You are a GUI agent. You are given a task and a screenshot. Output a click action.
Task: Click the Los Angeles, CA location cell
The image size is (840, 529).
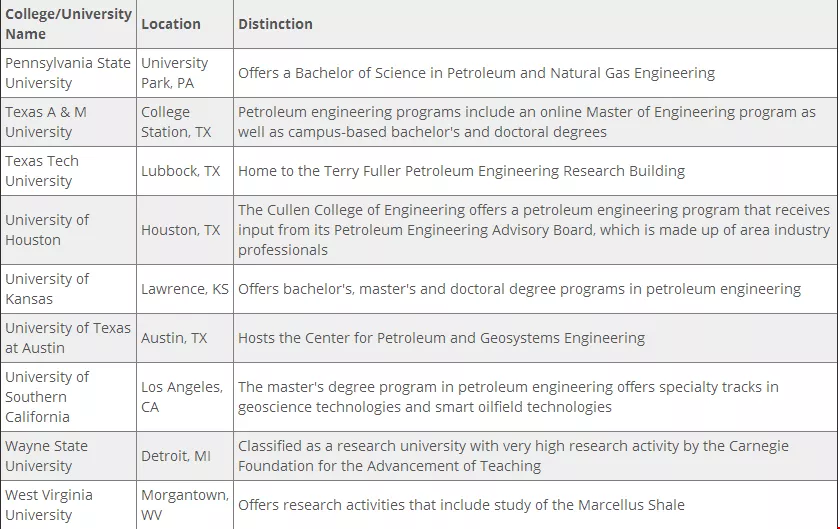182,397
